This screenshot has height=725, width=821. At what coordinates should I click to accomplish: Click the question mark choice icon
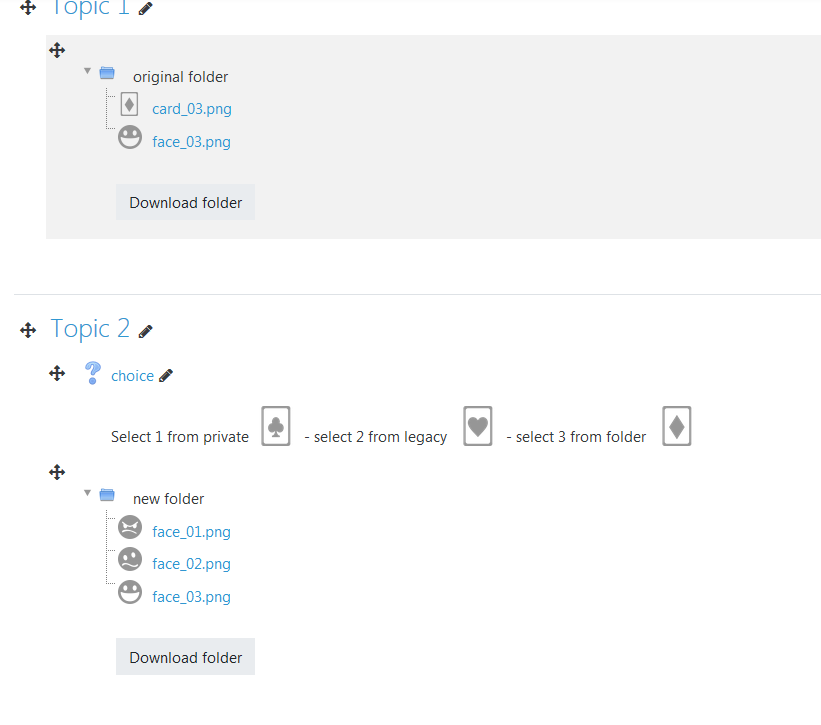pos(93,373)
